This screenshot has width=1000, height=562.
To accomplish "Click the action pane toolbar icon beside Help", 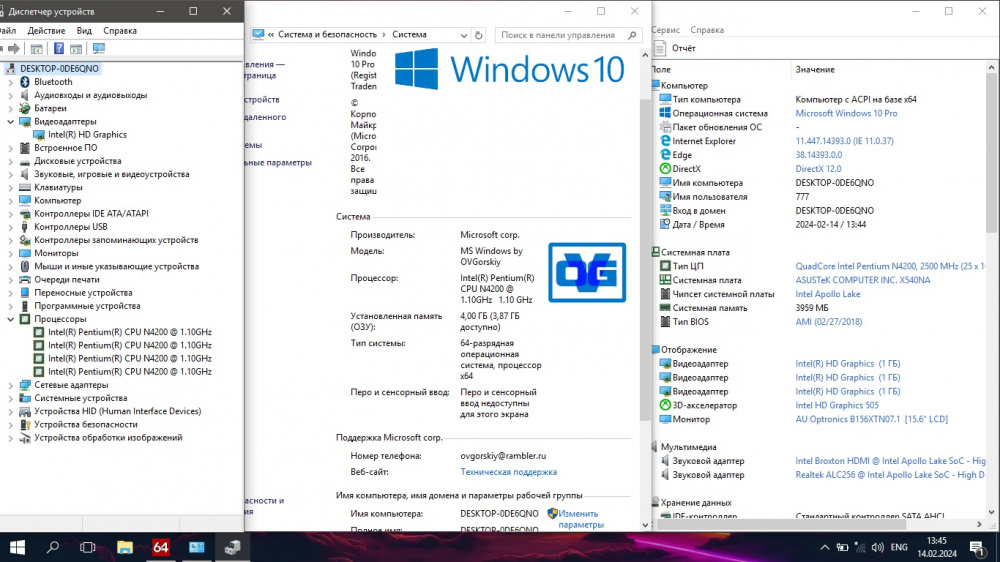I will [x=76, y=48].
